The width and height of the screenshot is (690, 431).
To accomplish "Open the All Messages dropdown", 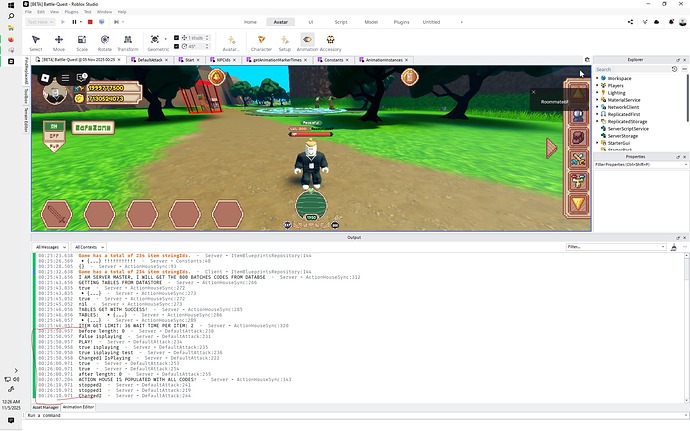I will (51, 247).
